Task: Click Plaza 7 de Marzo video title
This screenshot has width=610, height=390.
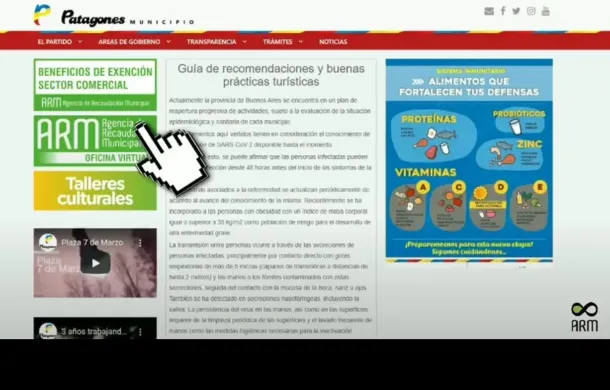Action: point(92,243)
